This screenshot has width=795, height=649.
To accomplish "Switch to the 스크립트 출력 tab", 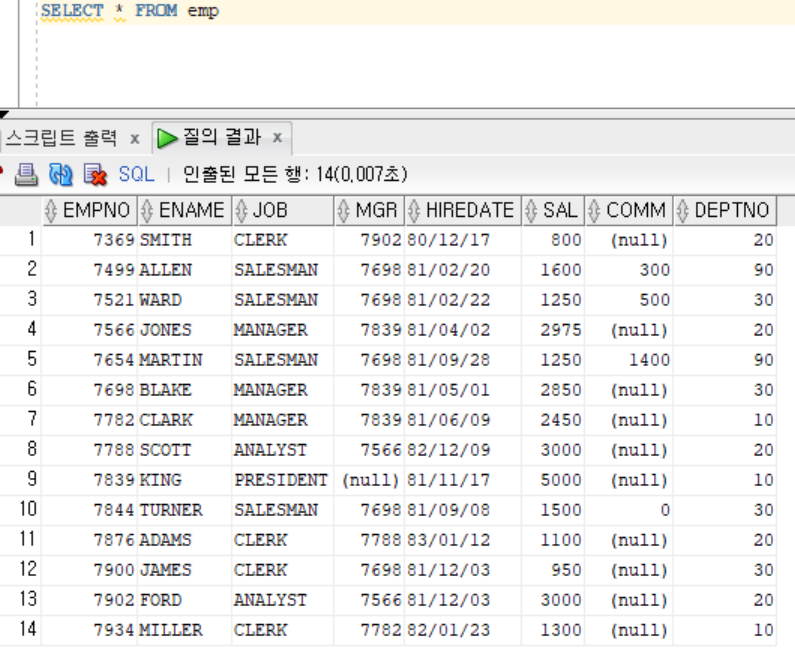I will [60, 138].
